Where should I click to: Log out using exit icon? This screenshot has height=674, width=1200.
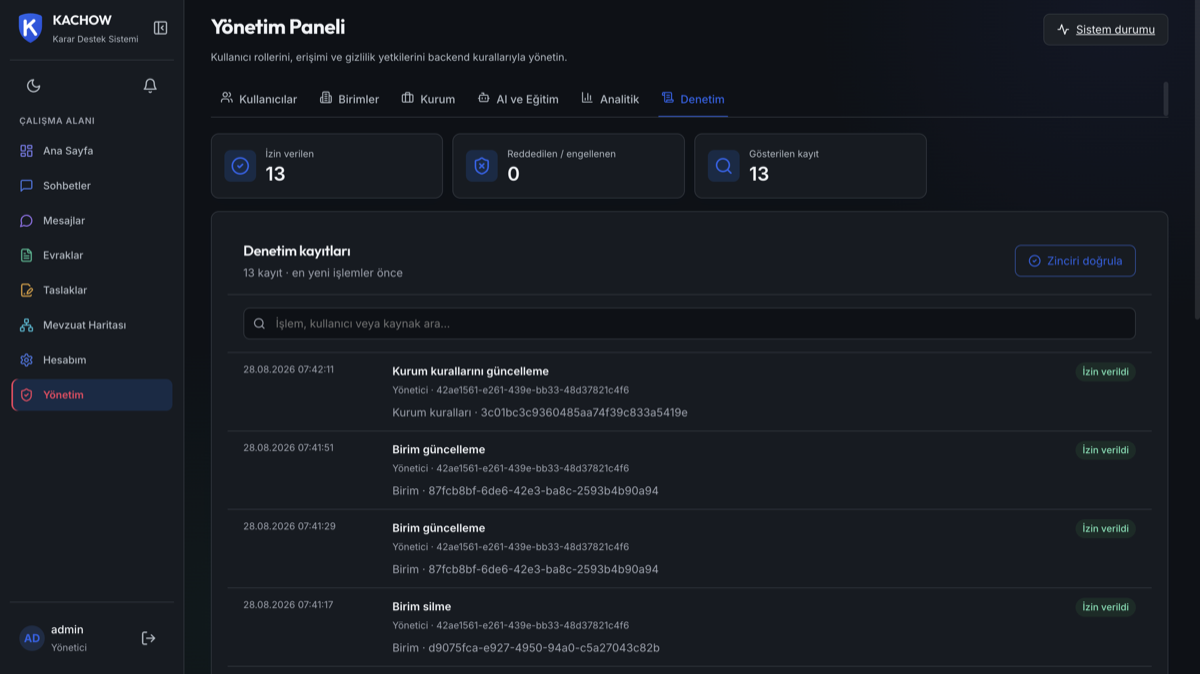point(148,638)
